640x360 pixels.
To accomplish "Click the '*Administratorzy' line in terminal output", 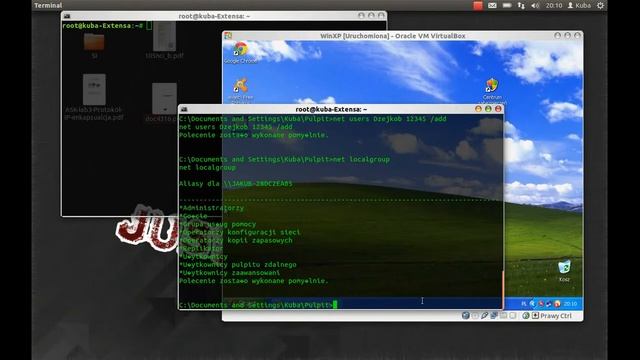I will pos(211,208).
